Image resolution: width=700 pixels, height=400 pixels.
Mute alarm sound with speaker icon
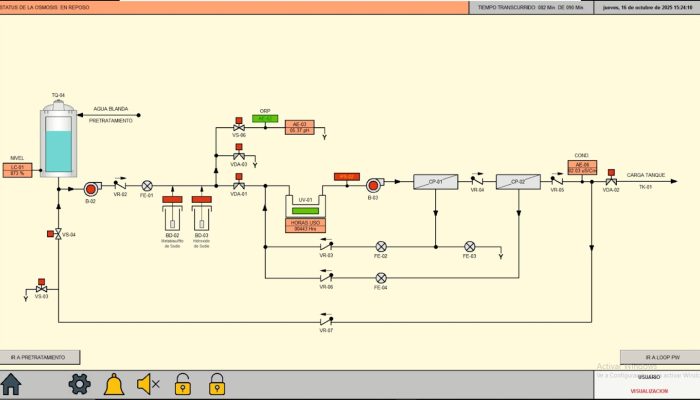click(x=149, y=384)
